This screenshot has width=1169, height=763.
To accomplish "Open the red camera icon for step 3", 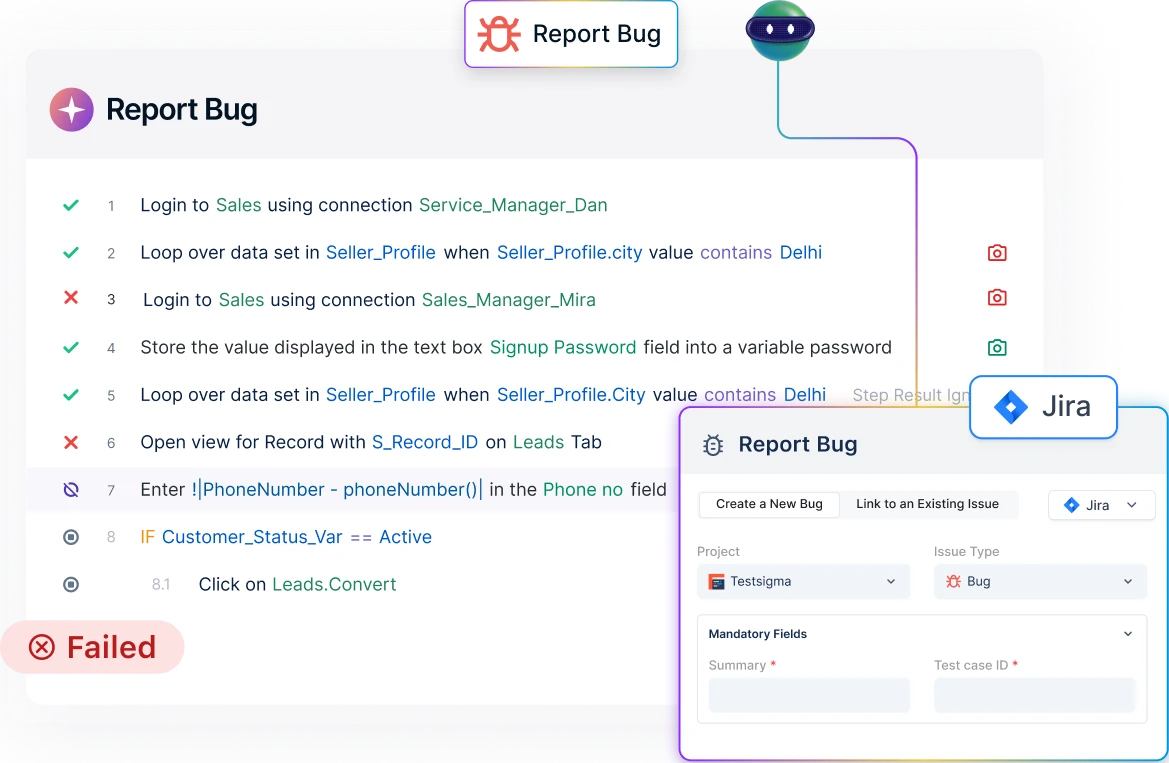I will point(997,298).
